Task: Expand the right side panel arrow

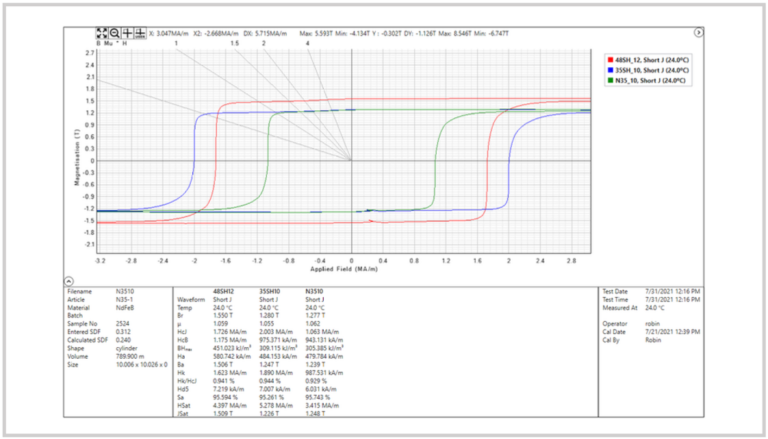Action: pyautogui.click(x=699, y=32)
